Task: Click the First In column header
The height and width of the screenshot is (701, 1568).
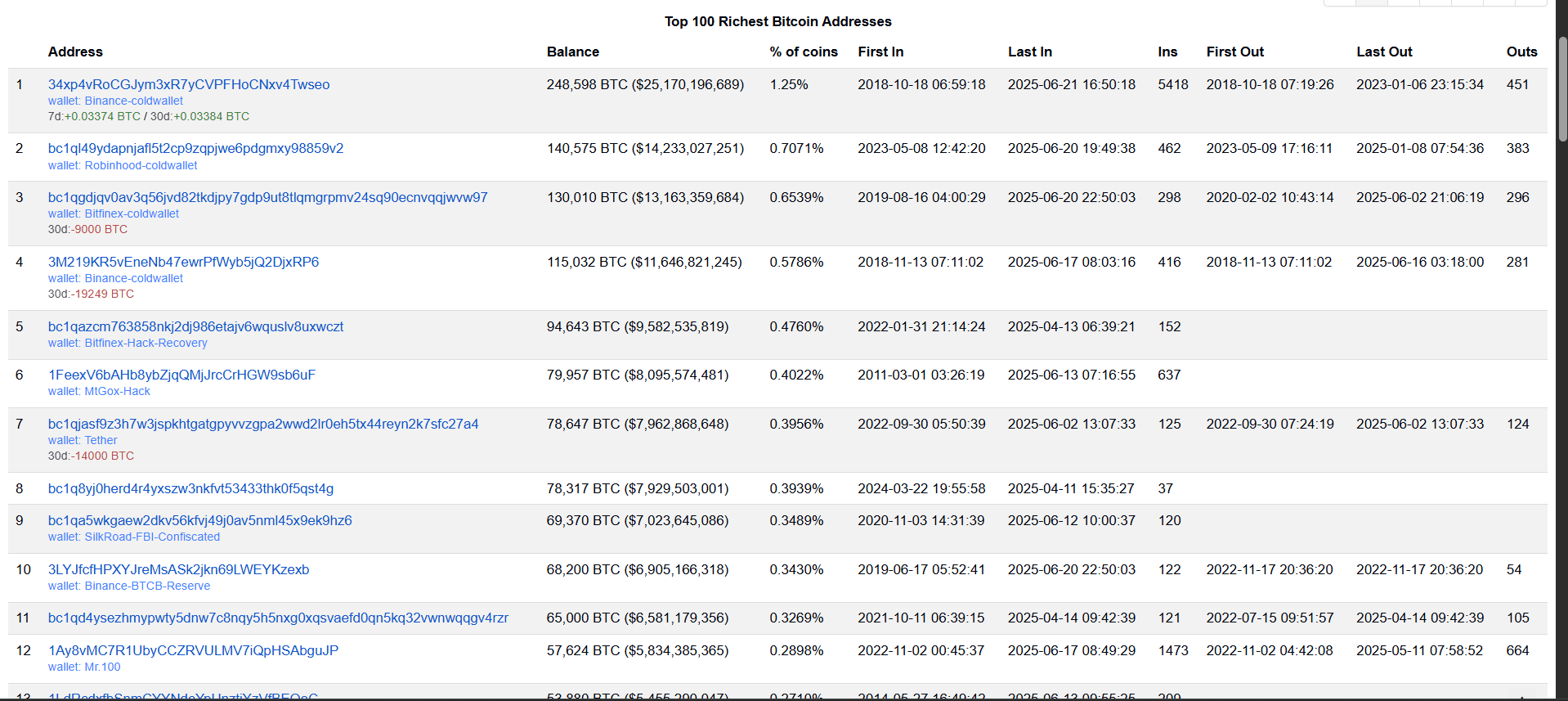Action: coord(880,52)
